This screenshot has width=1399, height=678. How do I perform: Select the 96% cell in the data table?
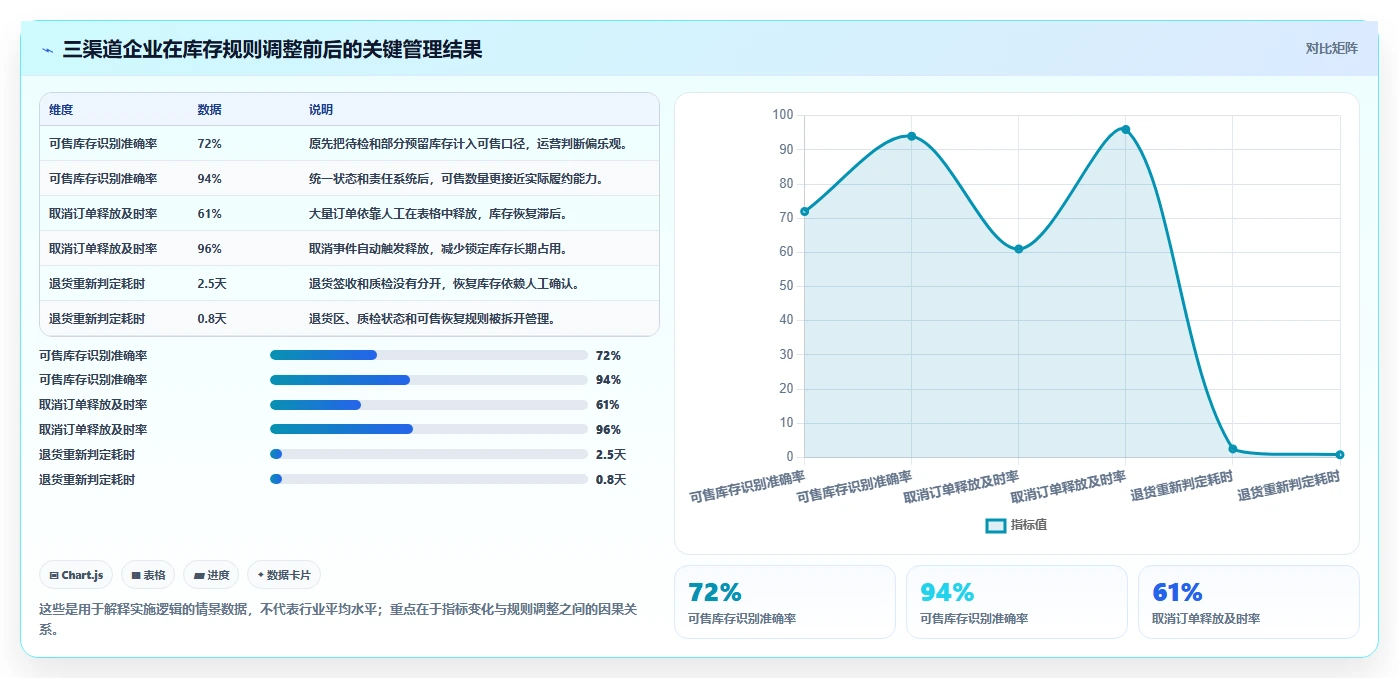coord(210,249)
